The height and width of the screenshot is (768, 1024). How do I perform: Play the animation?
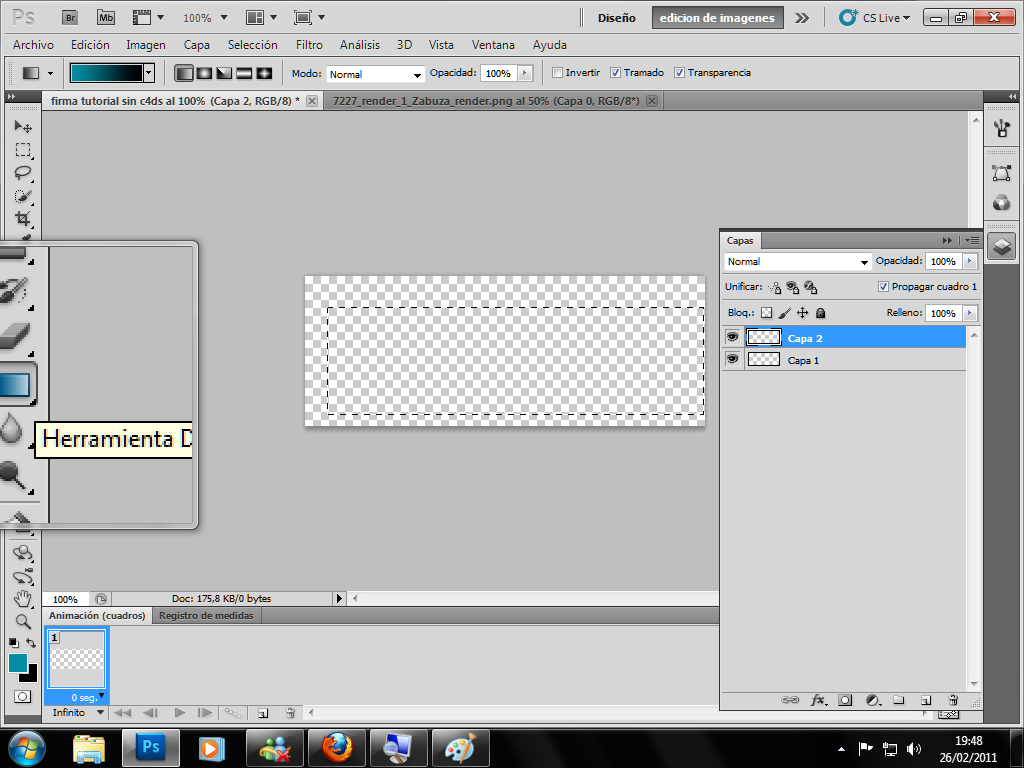tap(180, 712)
